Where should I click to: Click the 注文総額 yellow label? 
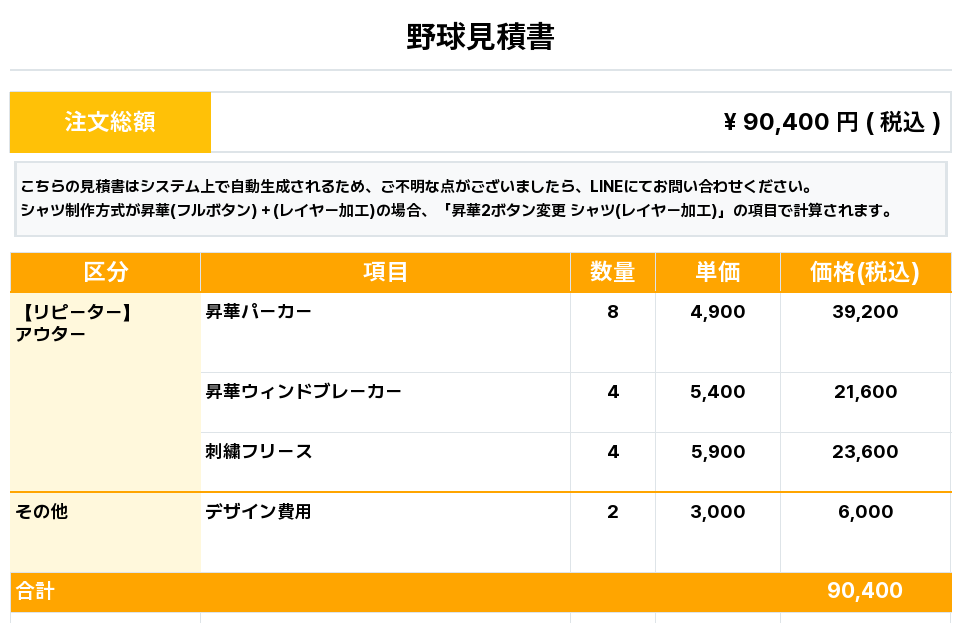point(110,122)
